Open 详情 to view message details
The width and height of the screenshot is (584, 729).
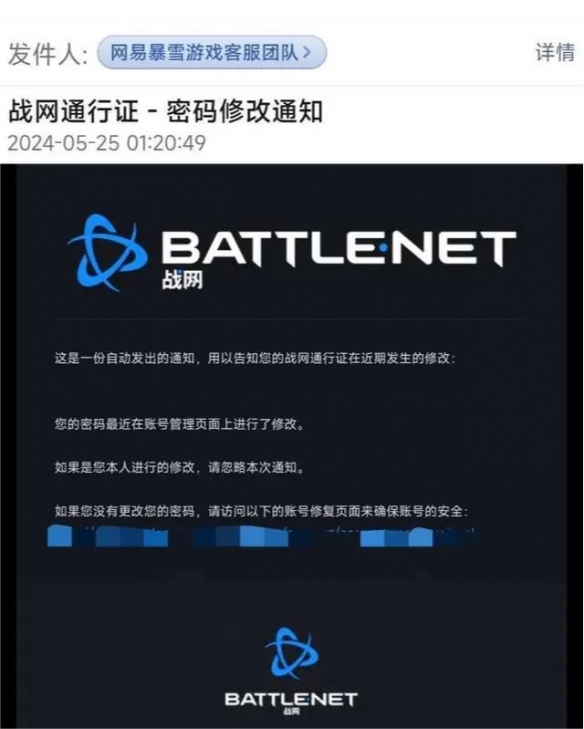[555, 52]
